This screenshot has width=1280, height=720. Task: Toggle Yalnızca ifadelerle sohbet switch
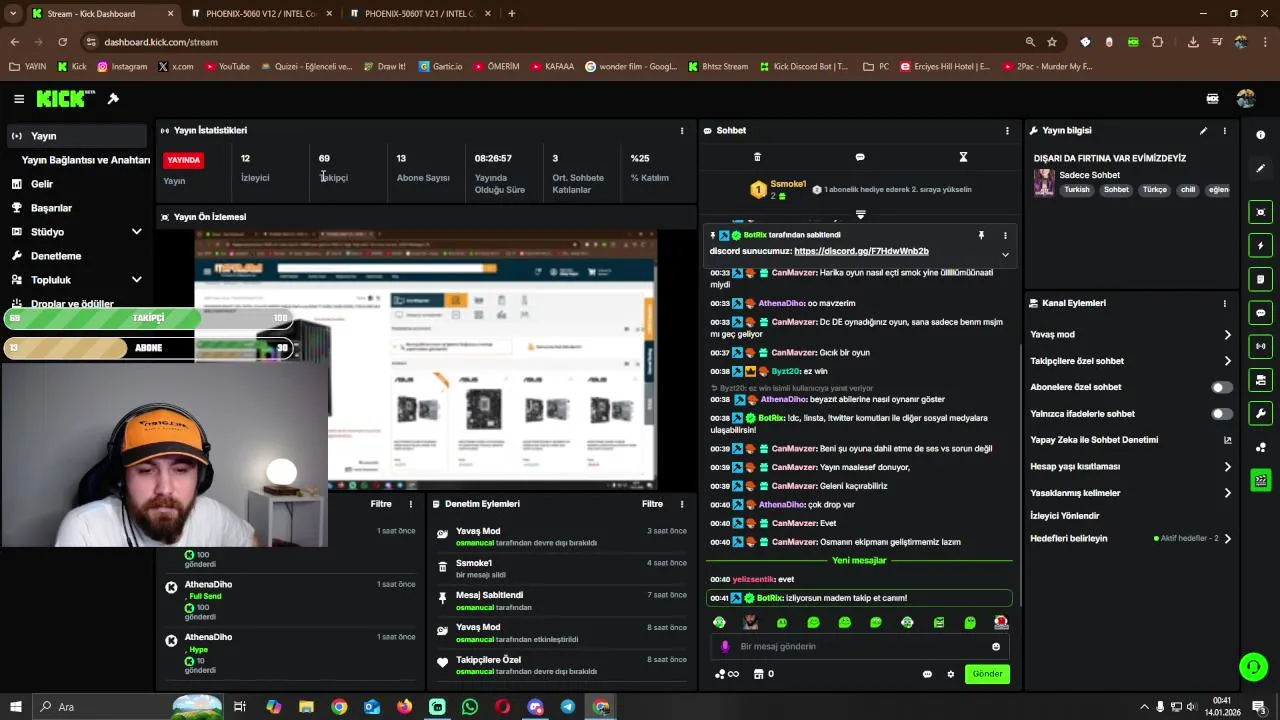(x=1221, y=414)
